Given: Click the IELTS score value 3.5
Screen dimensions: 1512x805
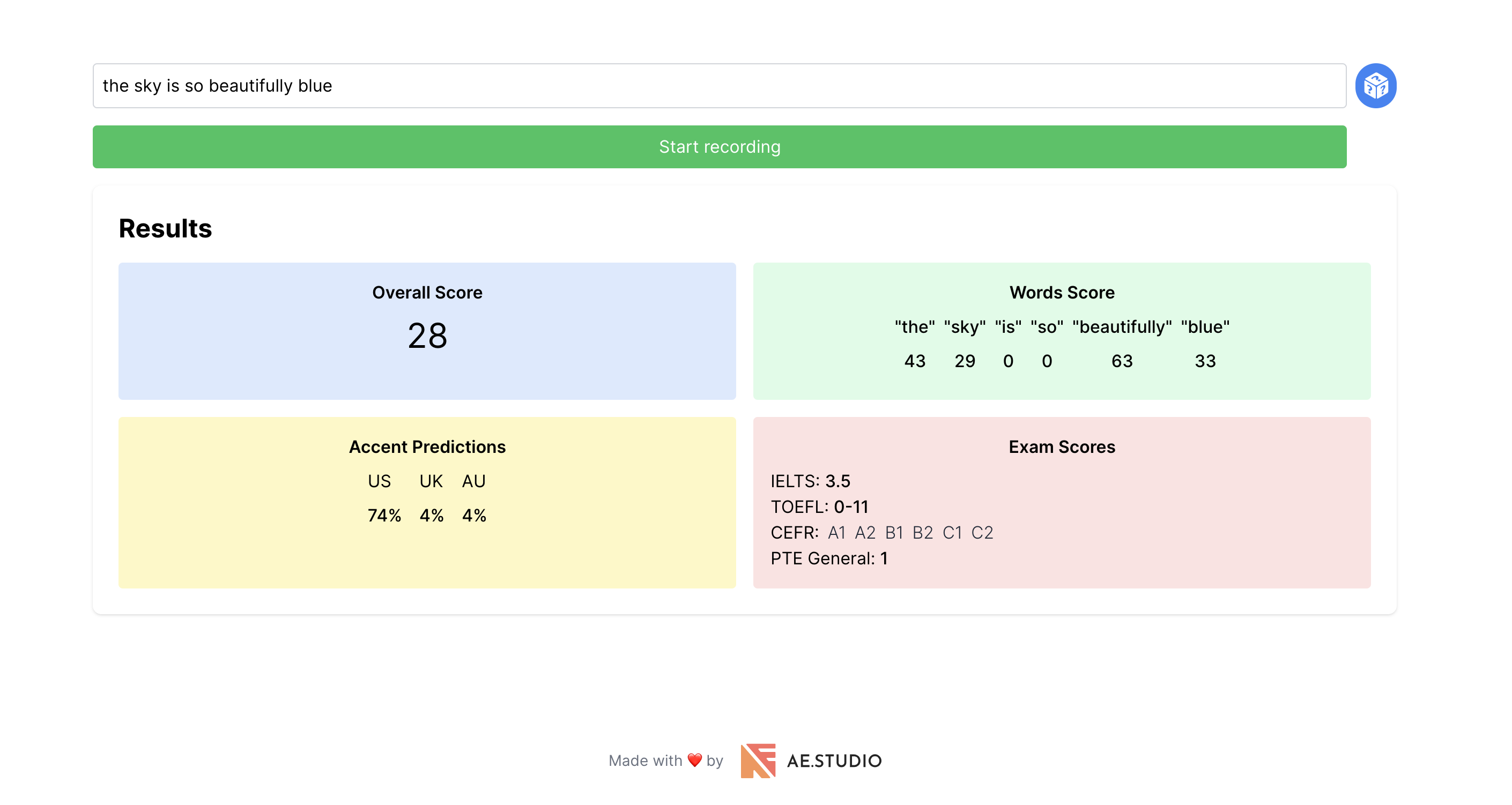Looking at the screenshot, I should 837,481.
